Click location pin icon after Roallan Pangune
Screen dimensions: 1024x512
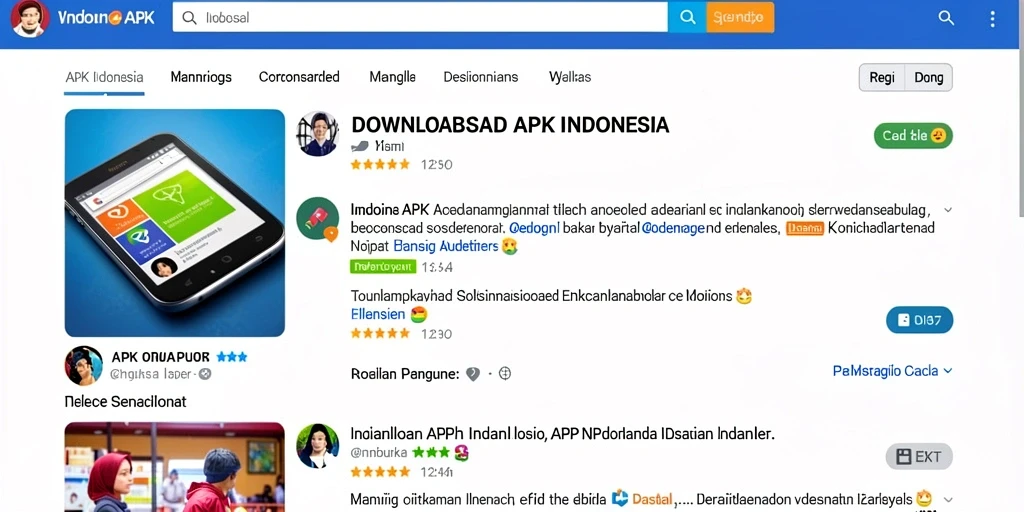tap(473, 374)
